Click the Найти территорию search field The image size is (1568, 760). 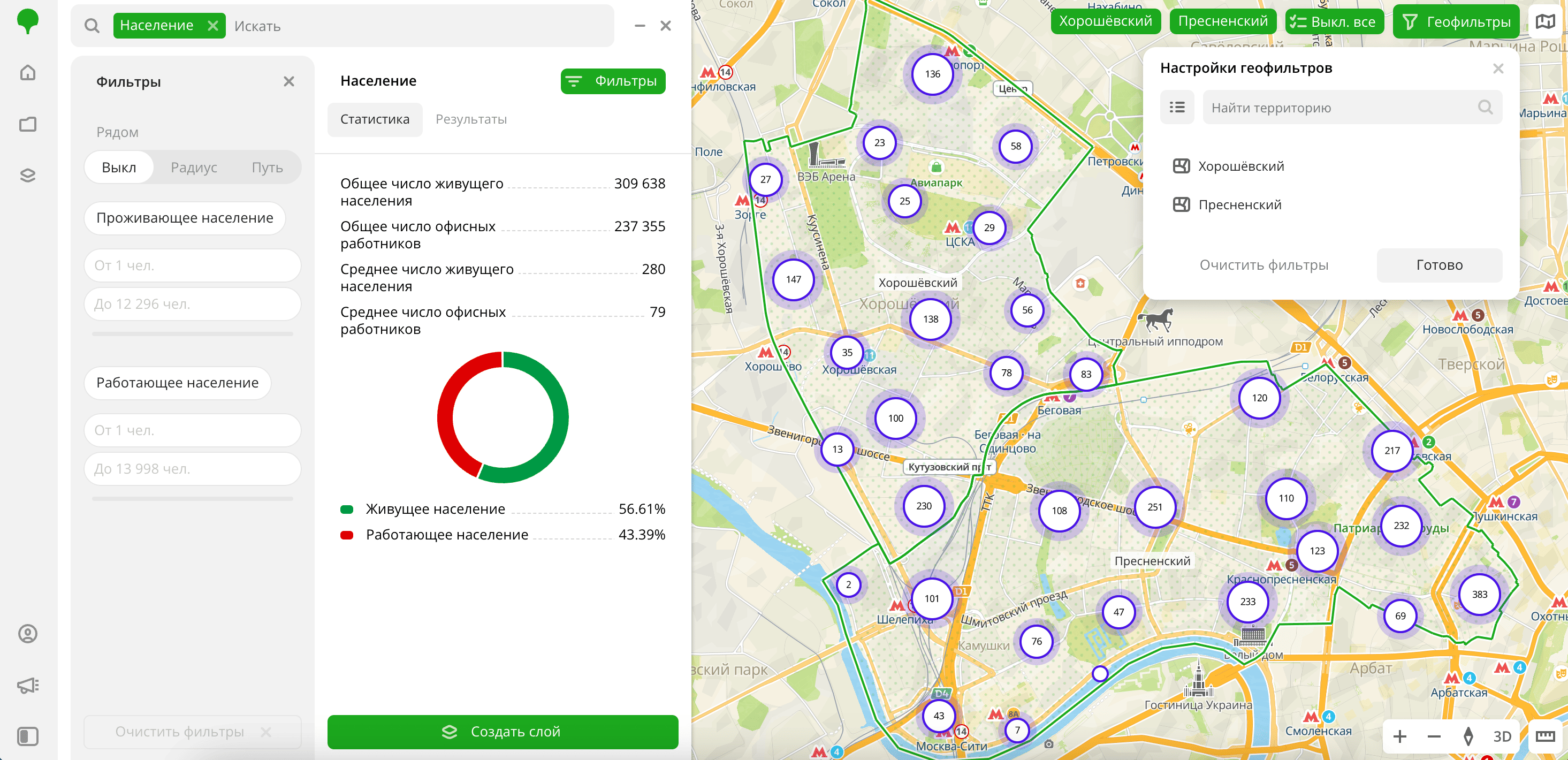click(1352, 107)
